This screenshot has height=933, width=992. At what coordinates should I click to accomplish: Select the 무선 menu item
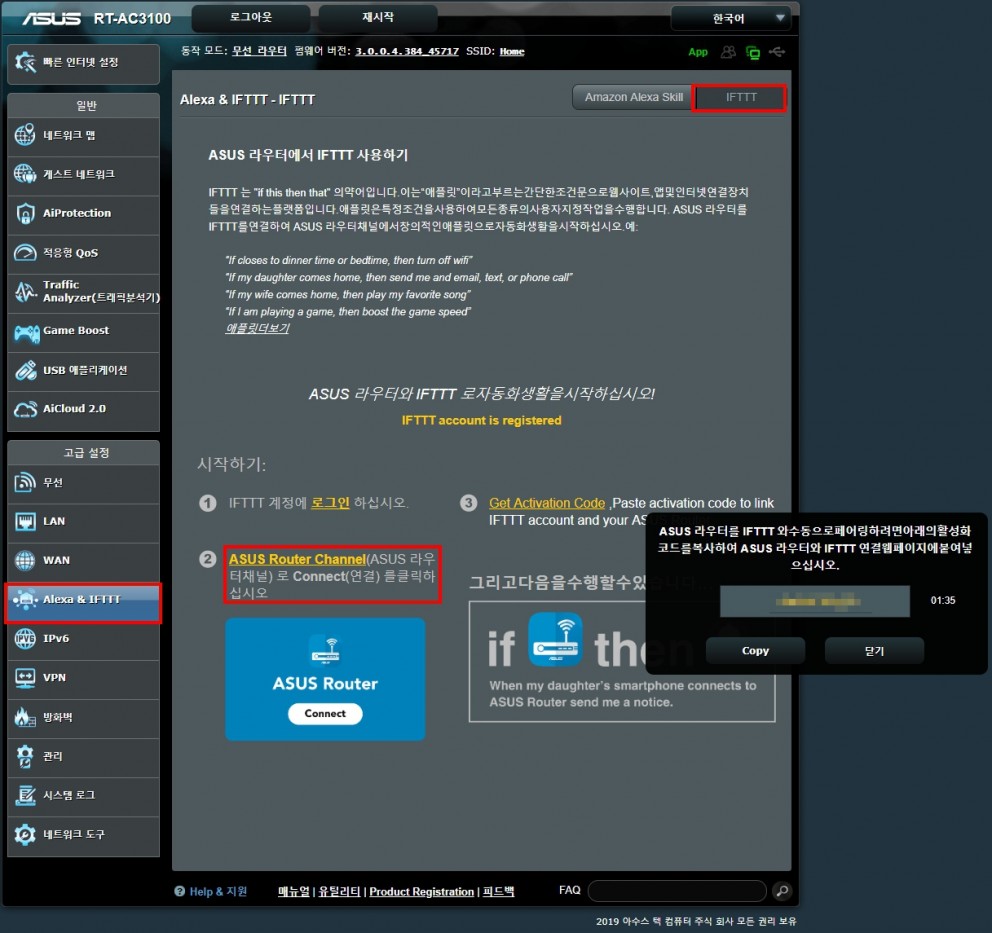[x=84, y=483]
